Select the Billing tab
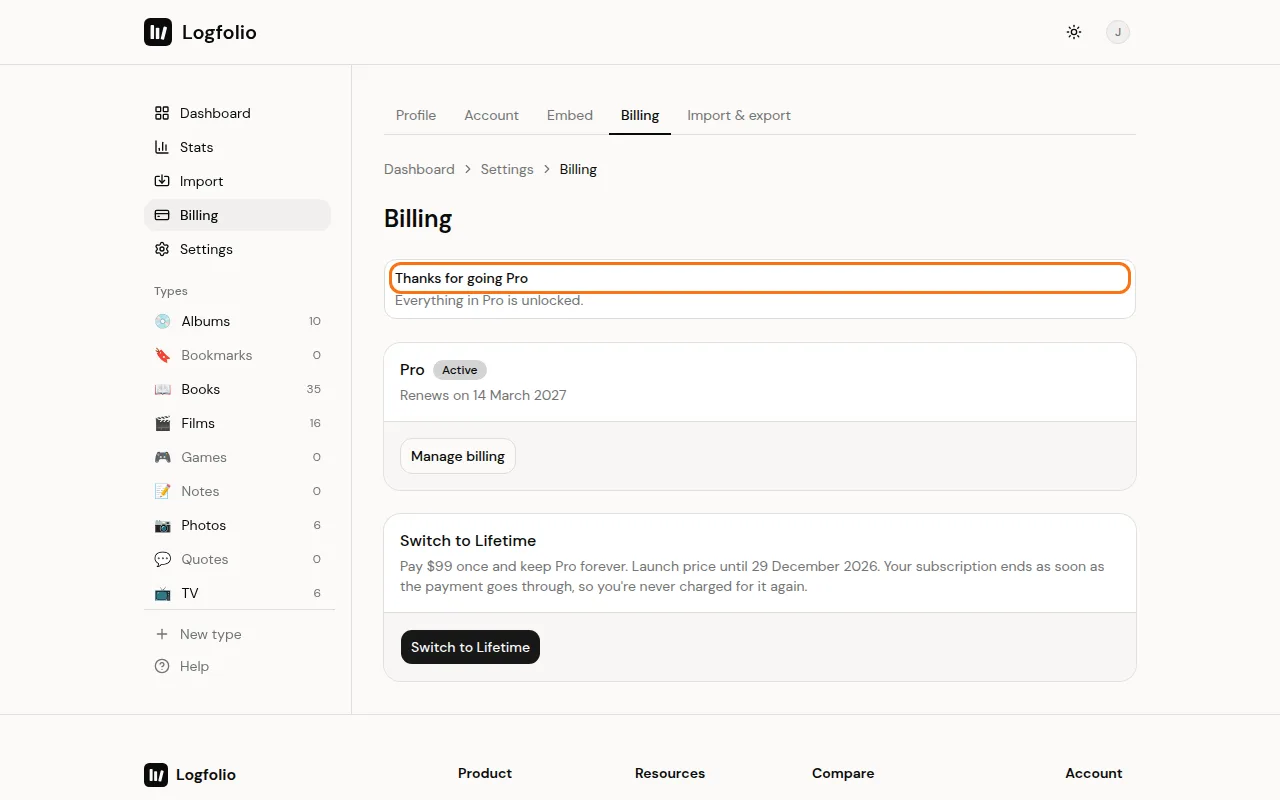Image resolution: width=1280 pixels, height=800 pixels. 640,115
